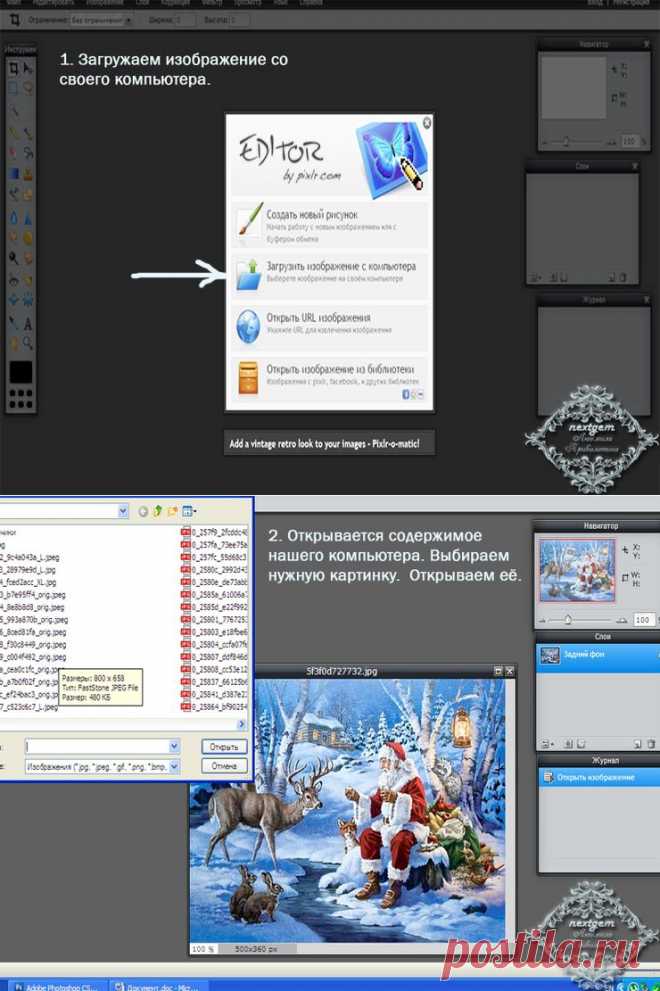Click new layer icon in lower Слои panel

(638, 745)
